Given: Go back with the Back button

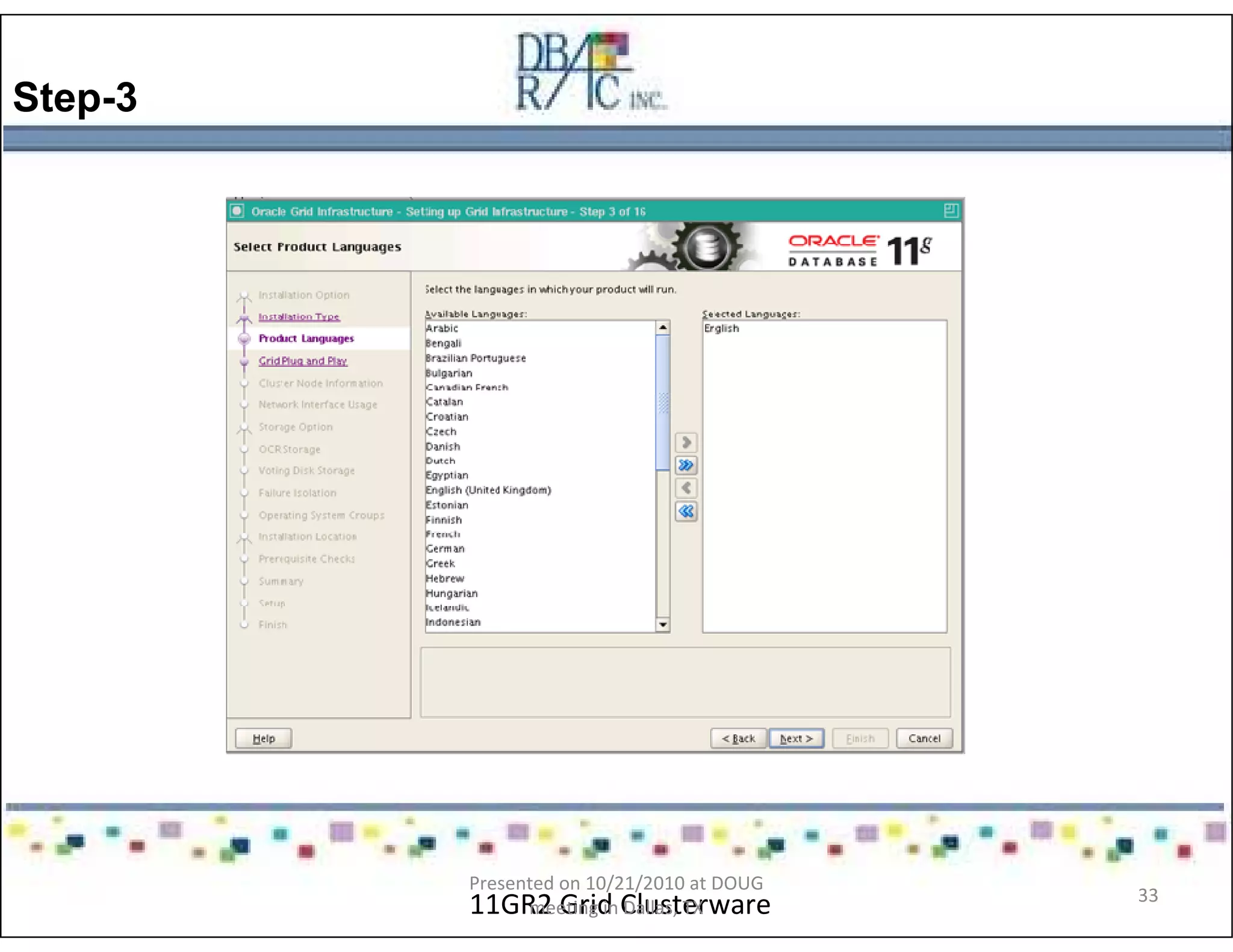Looking at the screenshot, I should coord(739,738).
